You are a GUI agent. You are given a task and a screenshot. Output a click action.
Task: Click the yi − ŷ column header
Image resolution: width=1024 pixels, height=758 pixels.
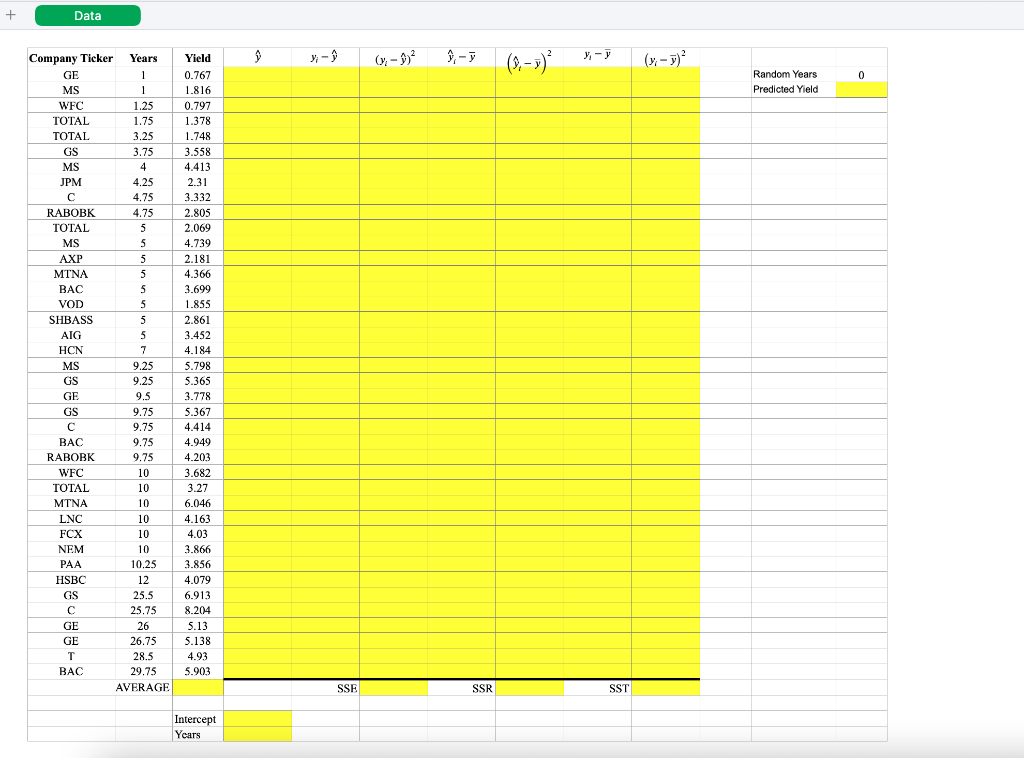(324, 57)
